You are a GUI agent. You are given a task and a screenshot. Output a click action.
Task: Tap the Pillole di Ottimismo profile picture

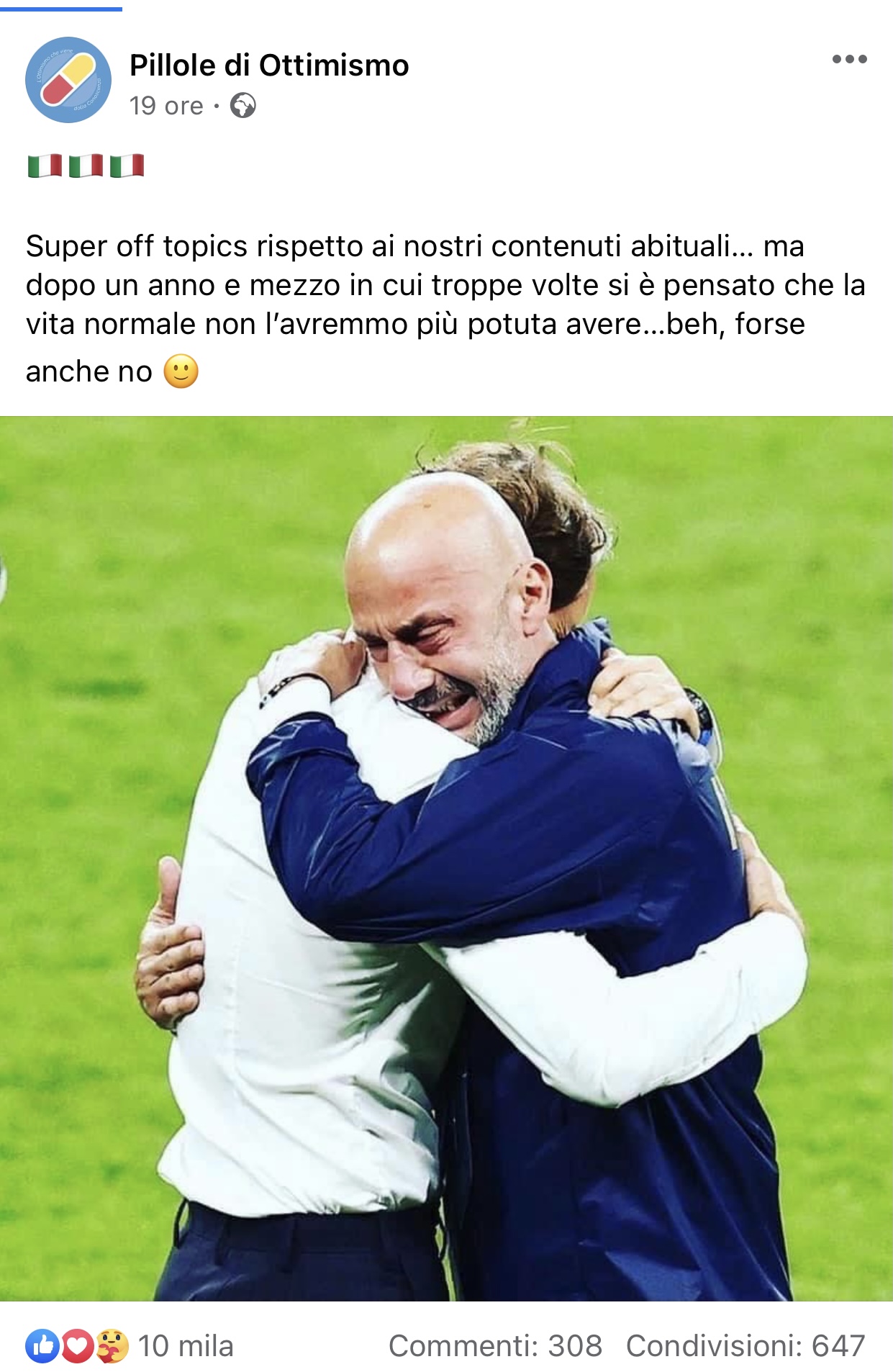pos(68,80)
